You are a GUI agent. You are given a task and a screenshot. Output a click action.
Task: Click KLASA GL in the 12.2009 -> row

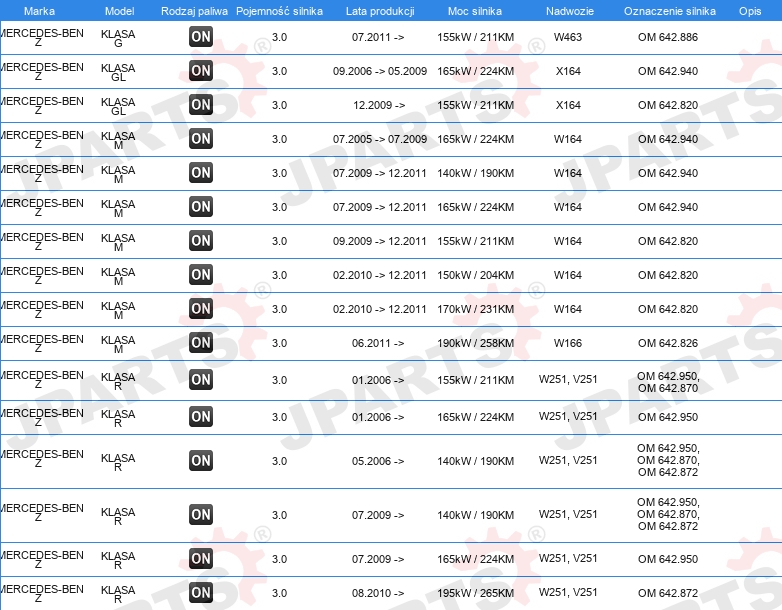pyautogui.click(x=118, y=106)
